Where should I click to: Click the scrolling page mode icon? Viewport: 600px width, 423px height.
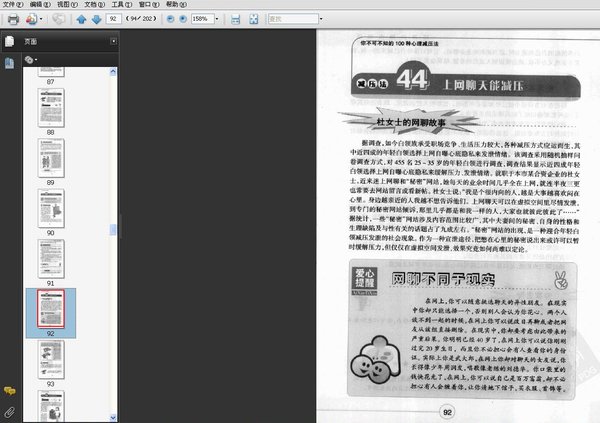coord(234,18)
